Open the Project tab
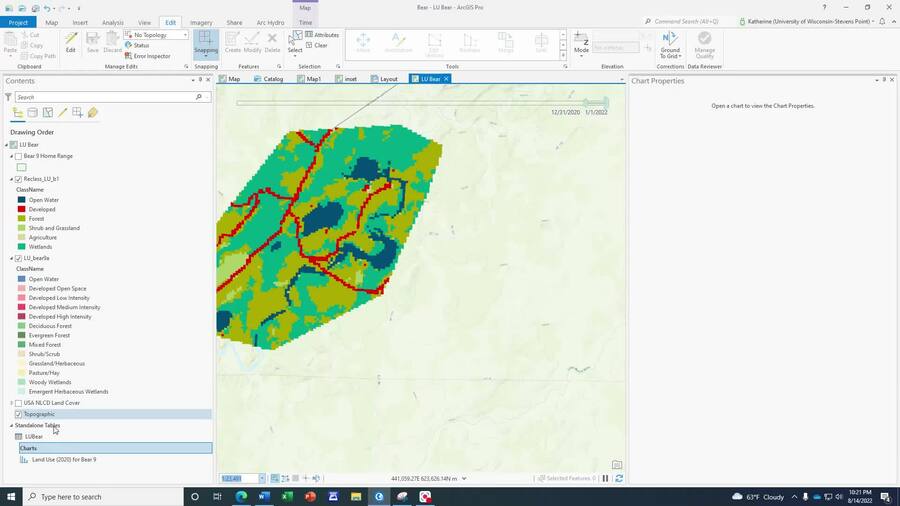Screen dimensions: 900x506 point(18,22)
